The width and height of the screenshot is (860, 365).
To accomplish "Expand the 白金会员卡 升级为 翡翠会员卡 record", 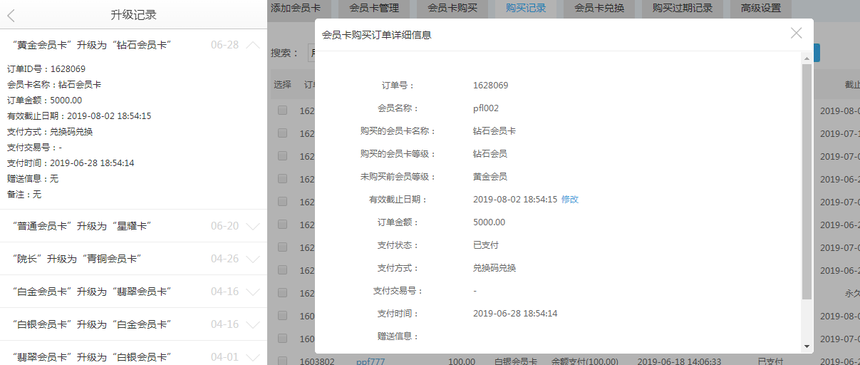I will 253,292.
